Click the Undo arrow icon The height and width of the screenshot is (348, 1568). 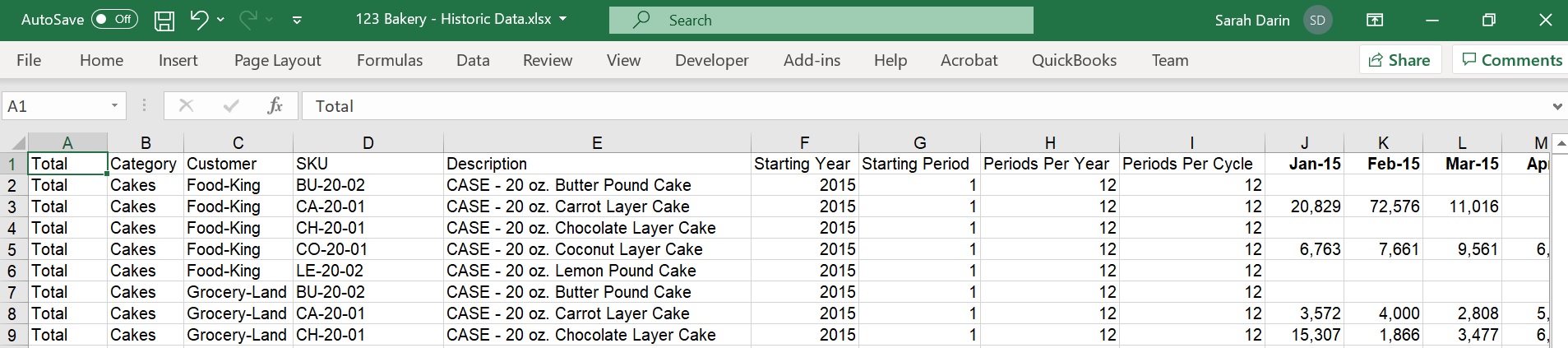[x=198, y=20]
